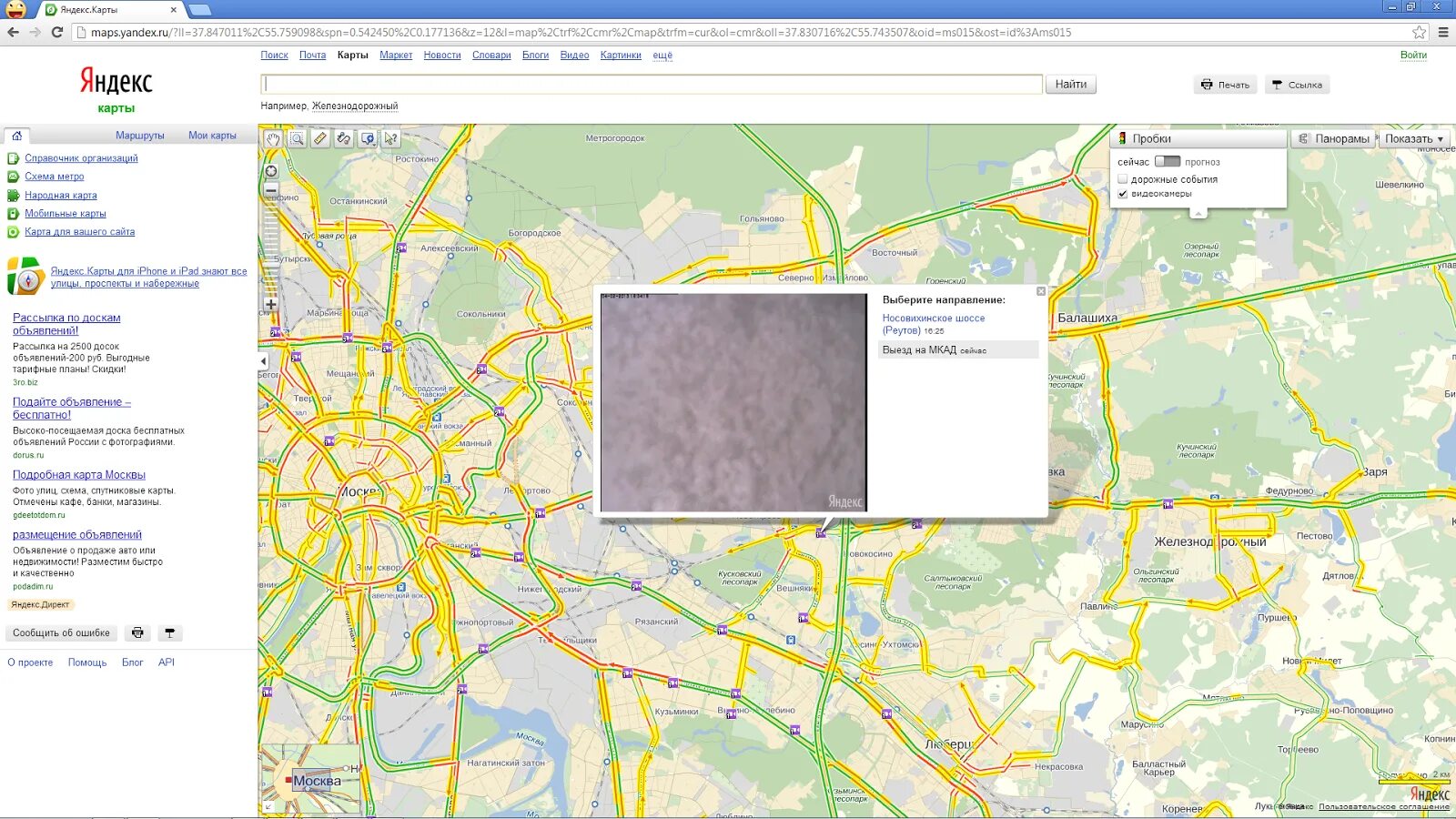Click the browser back arrow
This screenshot has width=1456, height=819.
point(13,32)
